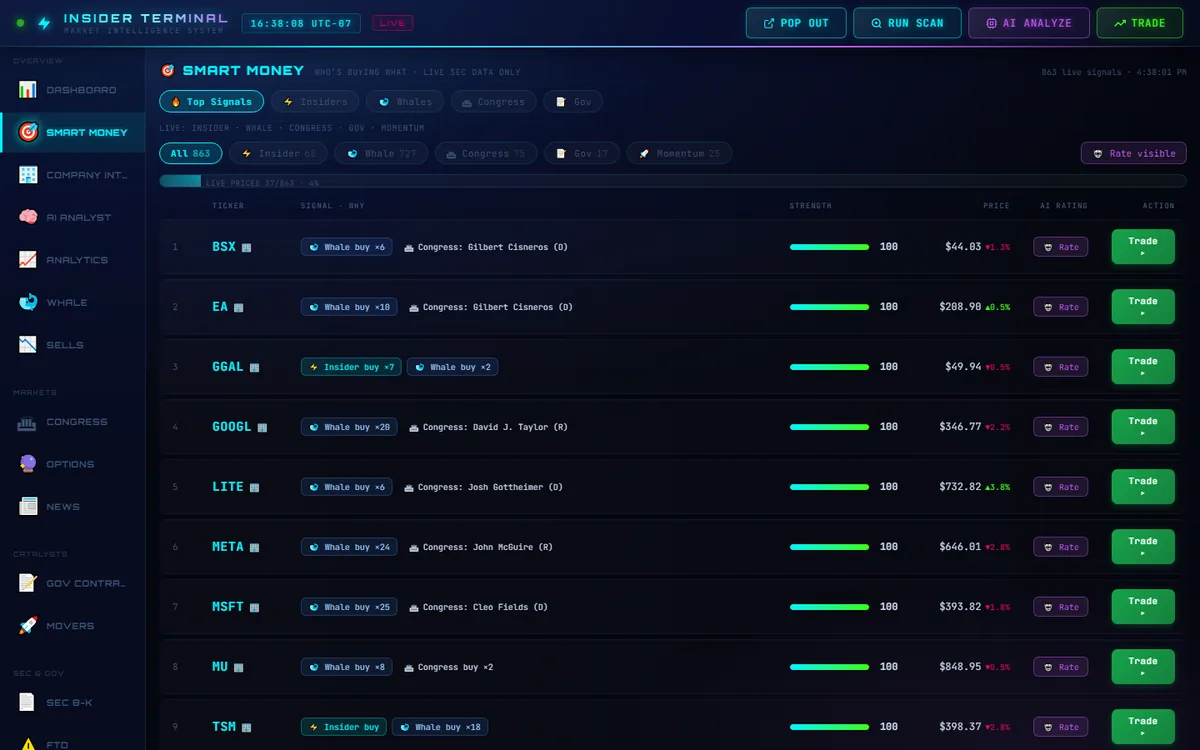The image size is (1200, 750).
Task: Open the Sells declining chart icon
Action: point(28,345)
